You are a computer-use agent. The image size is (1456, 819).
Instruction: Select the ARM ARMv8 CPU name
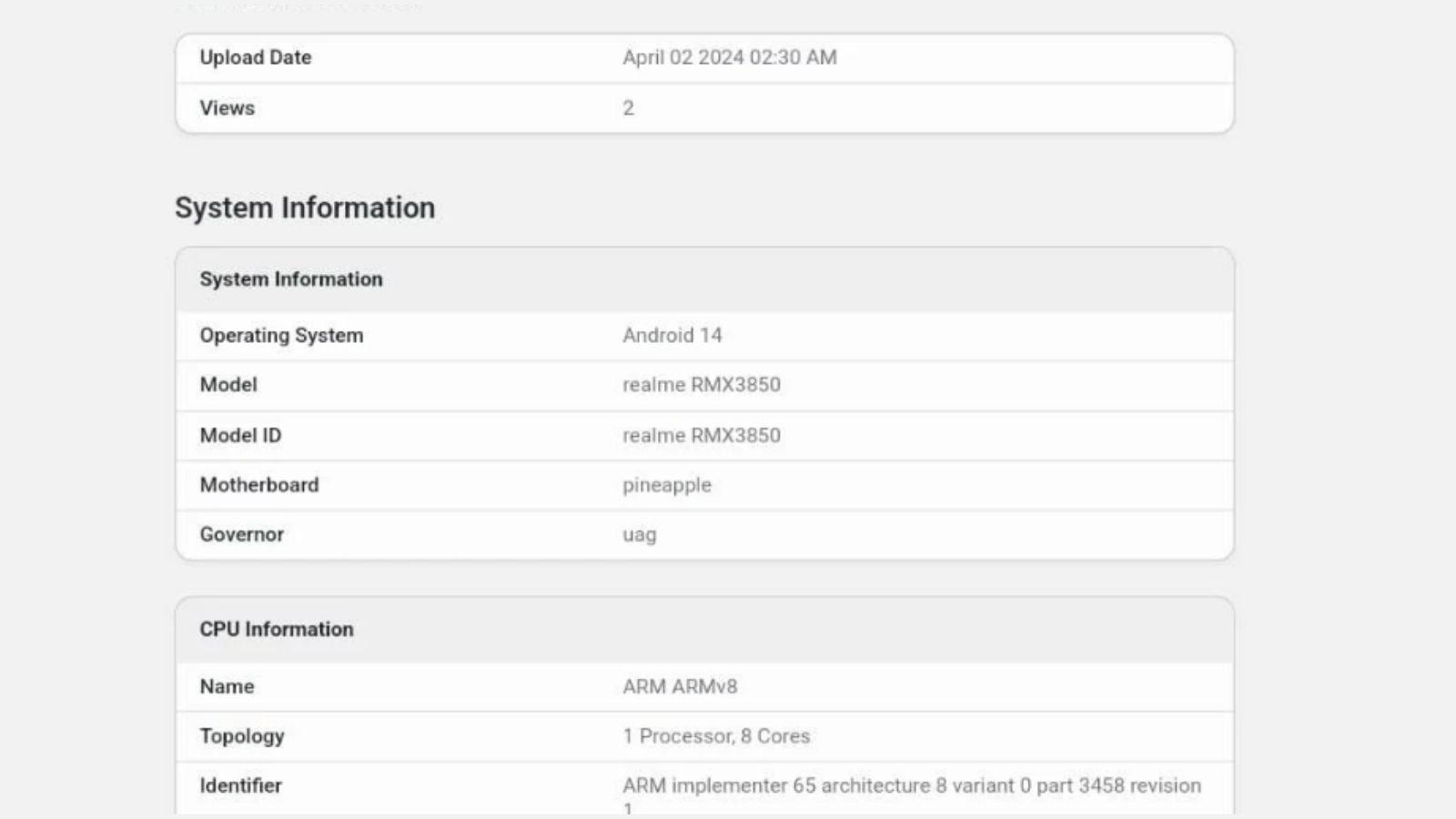pyautogui.click(x=680, y=687)
